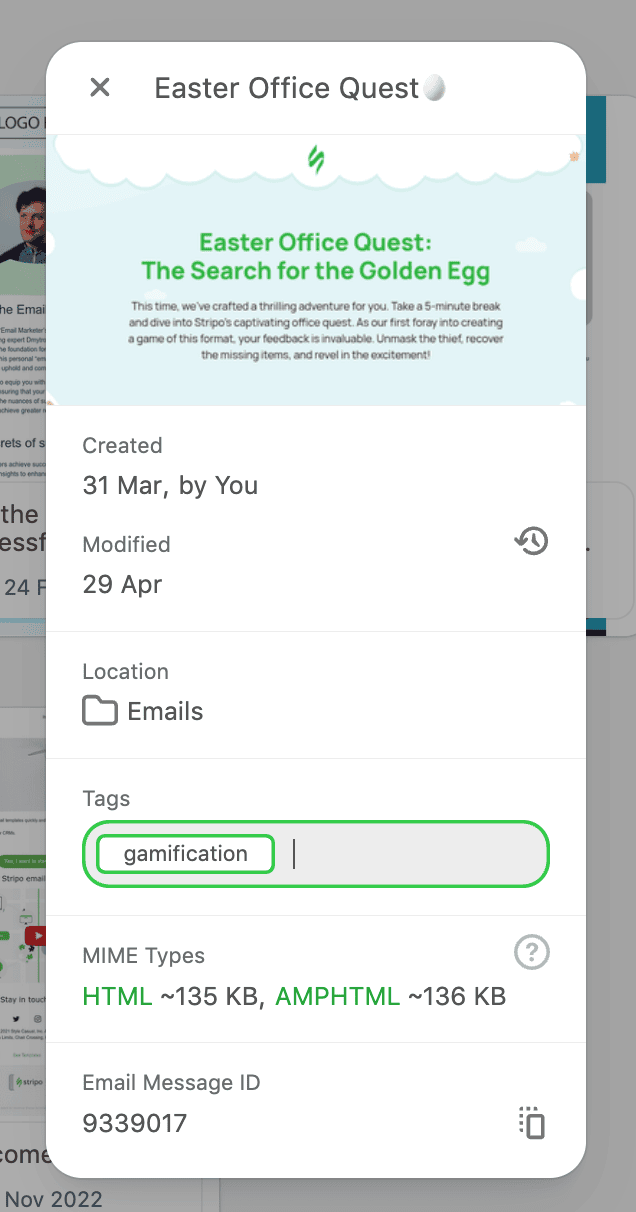Click the MIME Types help question mark
The height and width of the screenshot is (1212, 636).
[531, 952]
